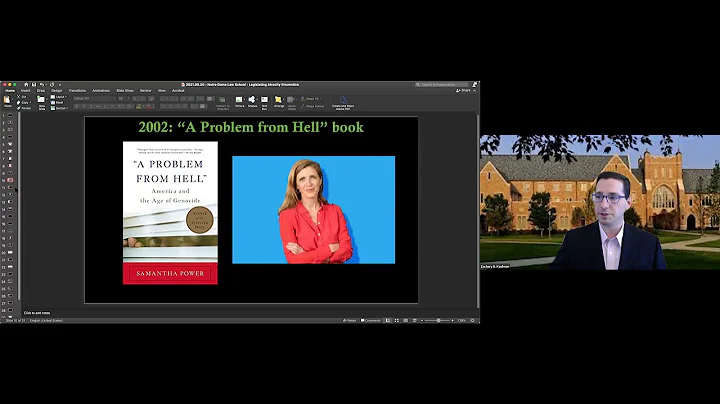Open the Acrobat ribbon tab
This screenshot has height=404, width=720.
point(178,90)
